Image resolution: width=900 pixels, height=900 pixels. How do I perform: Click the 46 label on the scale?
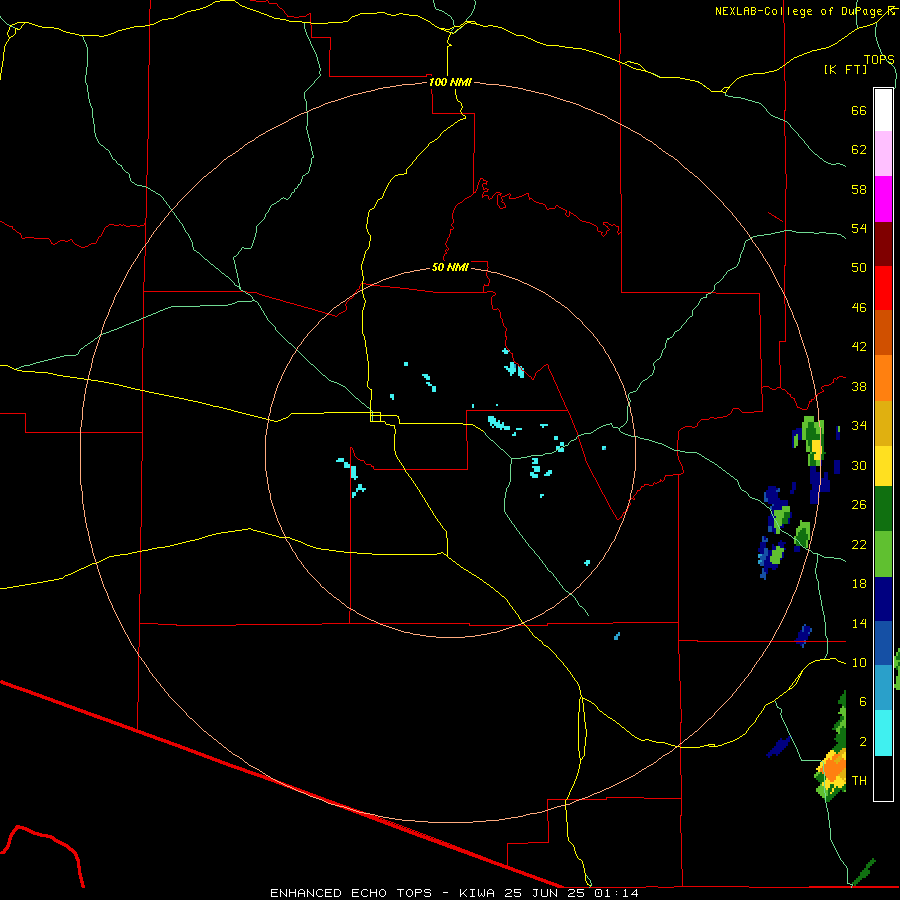click(x=859, y=308)
